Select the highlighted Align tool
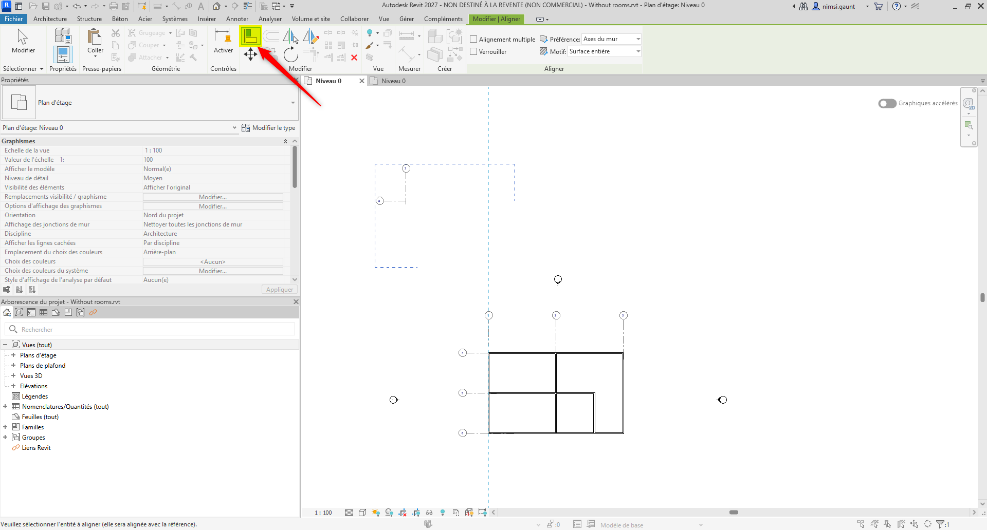The height and width of the screenshot is (530, 987). [250, 37]
